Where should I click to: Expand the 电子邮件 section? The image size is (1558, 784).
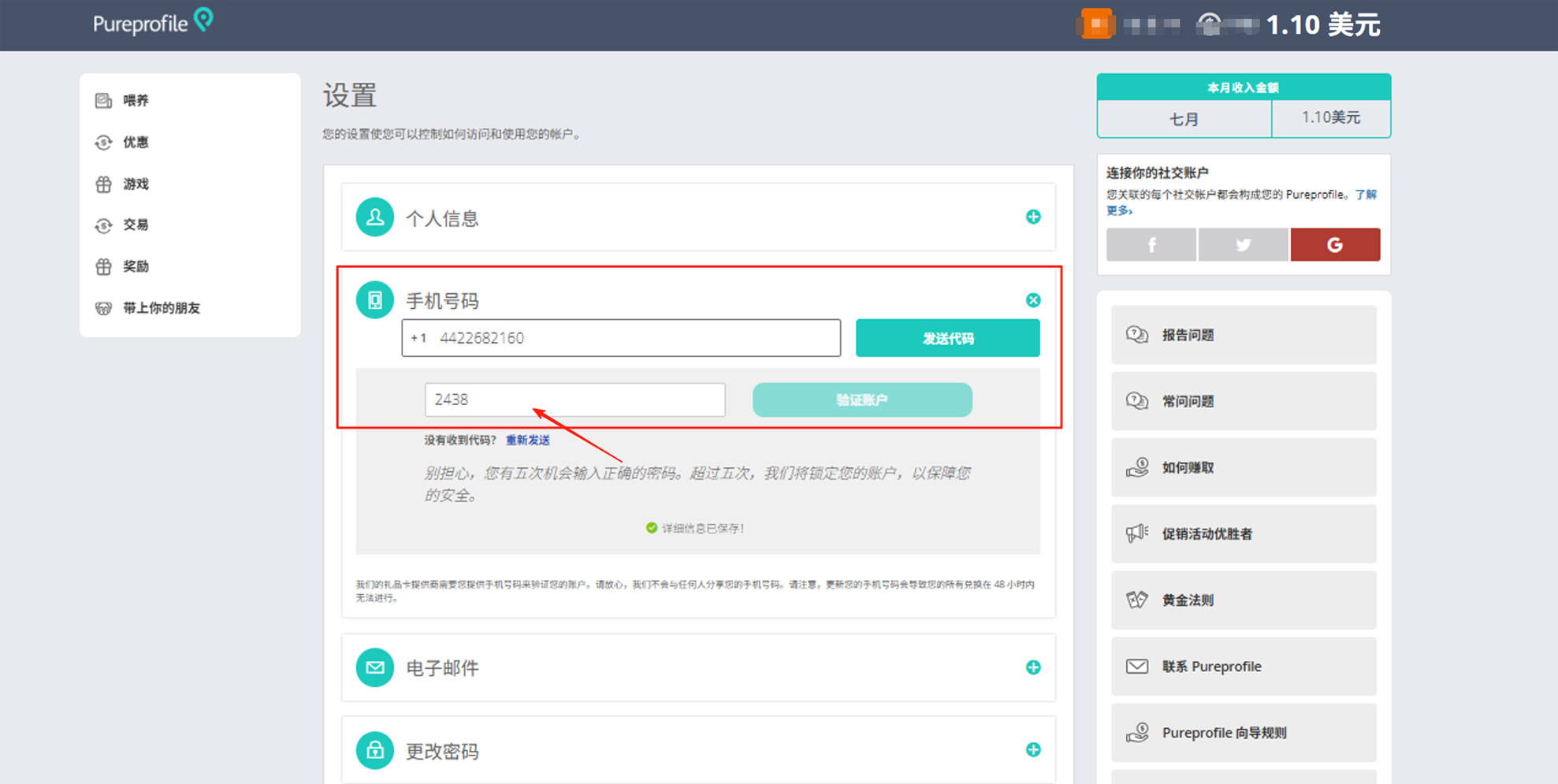pos(1033,667)
